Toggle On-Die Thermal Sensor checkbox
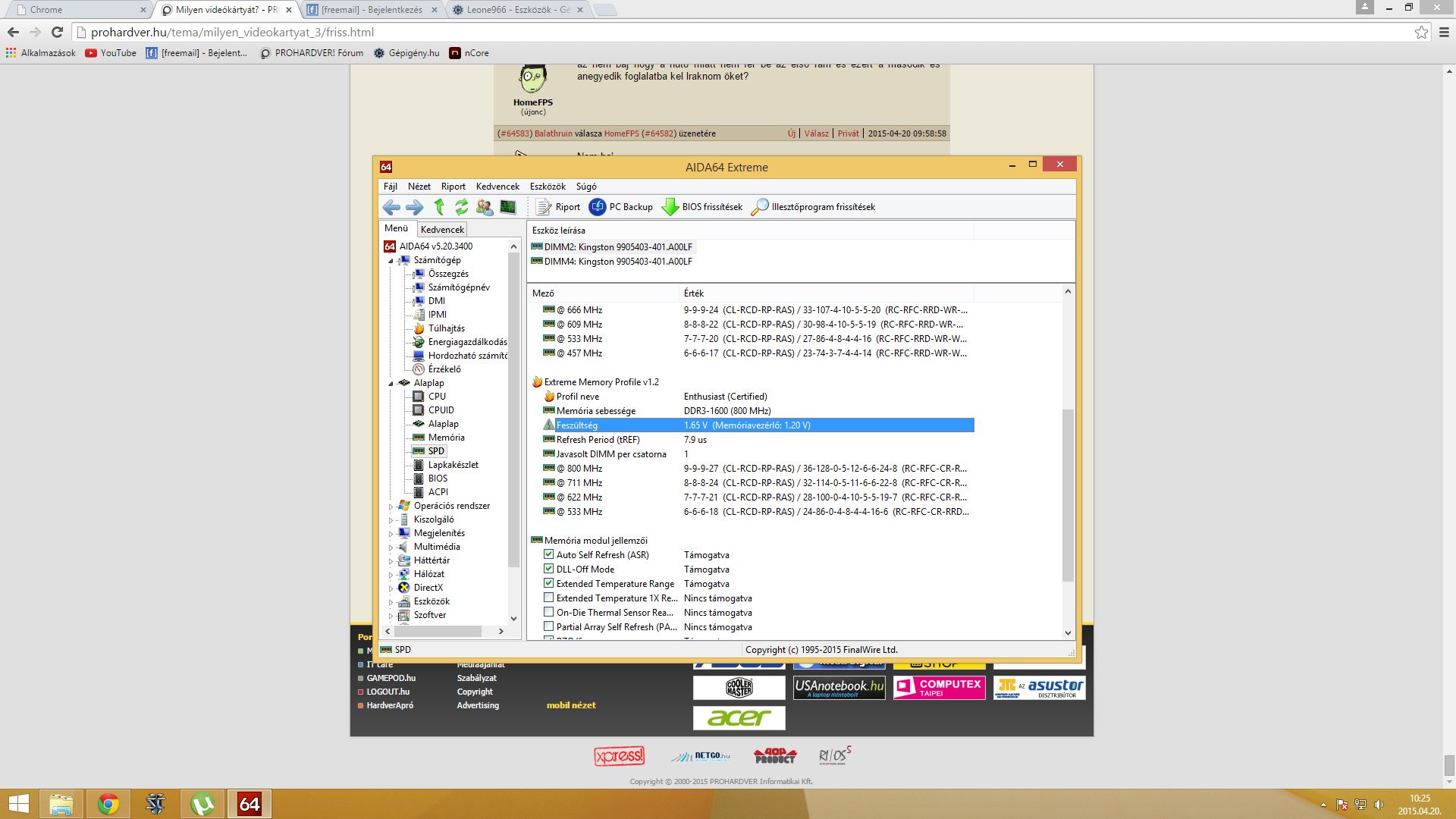This screenshot has height=819, width=1456. pyautogui.click(x=548, y=612)
